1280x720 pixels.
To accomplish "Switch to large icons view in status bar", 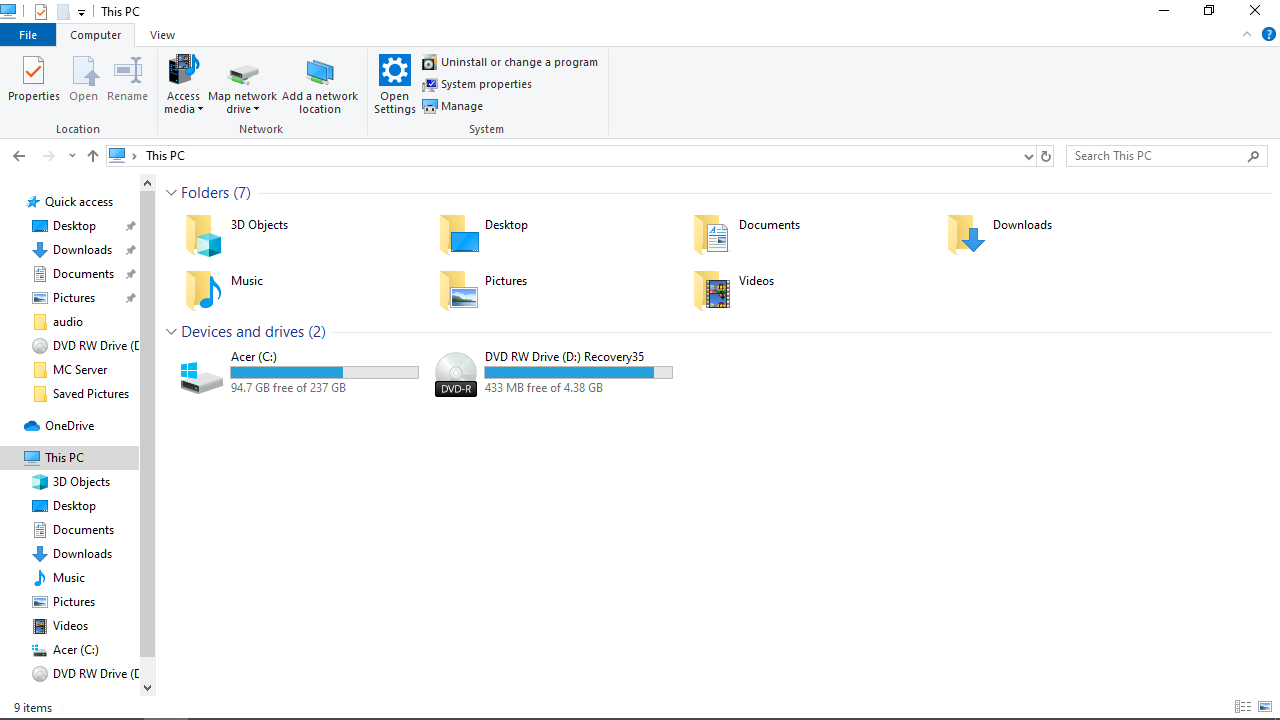I will [1265, 707].
